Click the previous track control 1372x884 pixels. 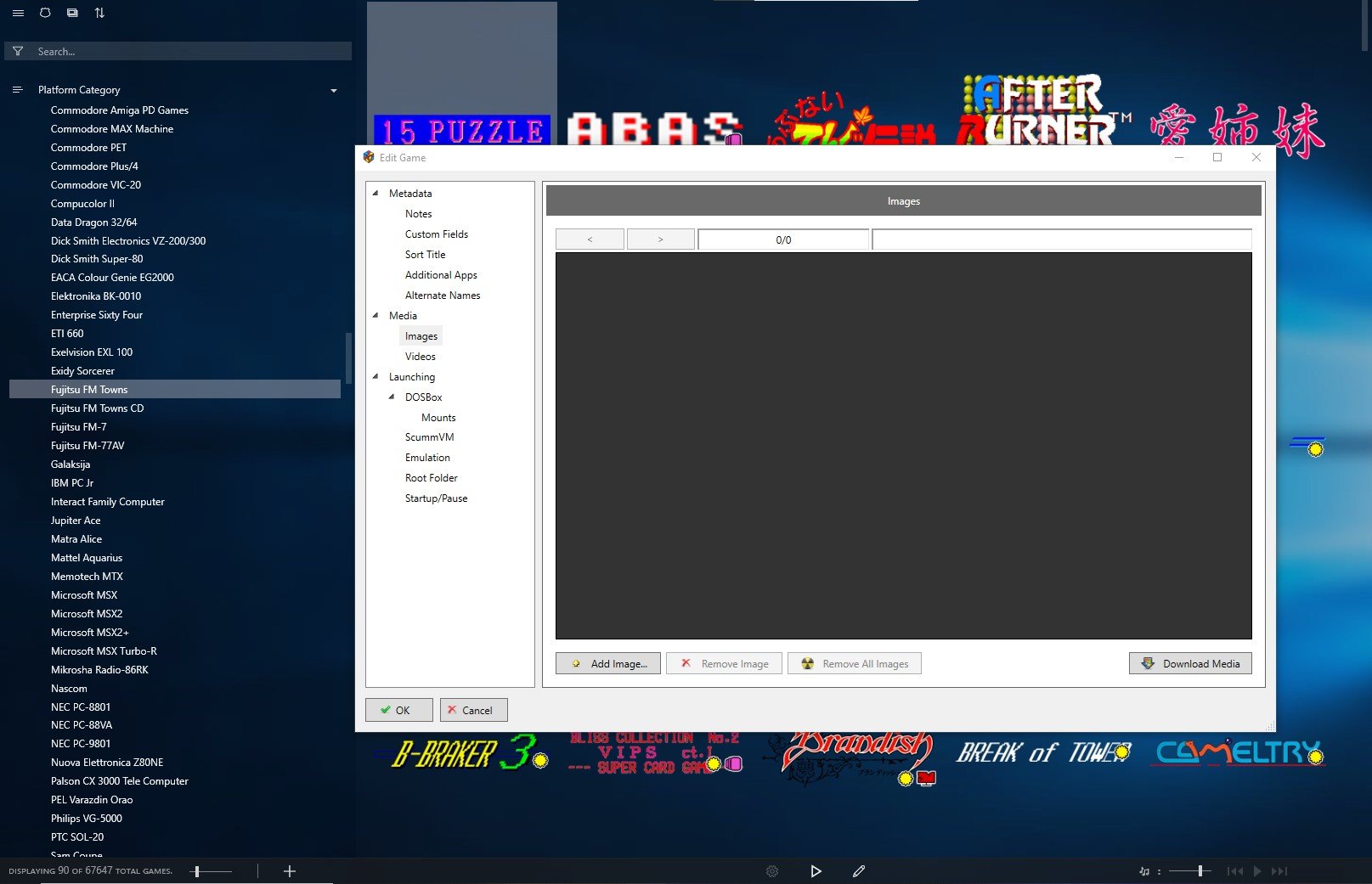[x=1234, y=871]
